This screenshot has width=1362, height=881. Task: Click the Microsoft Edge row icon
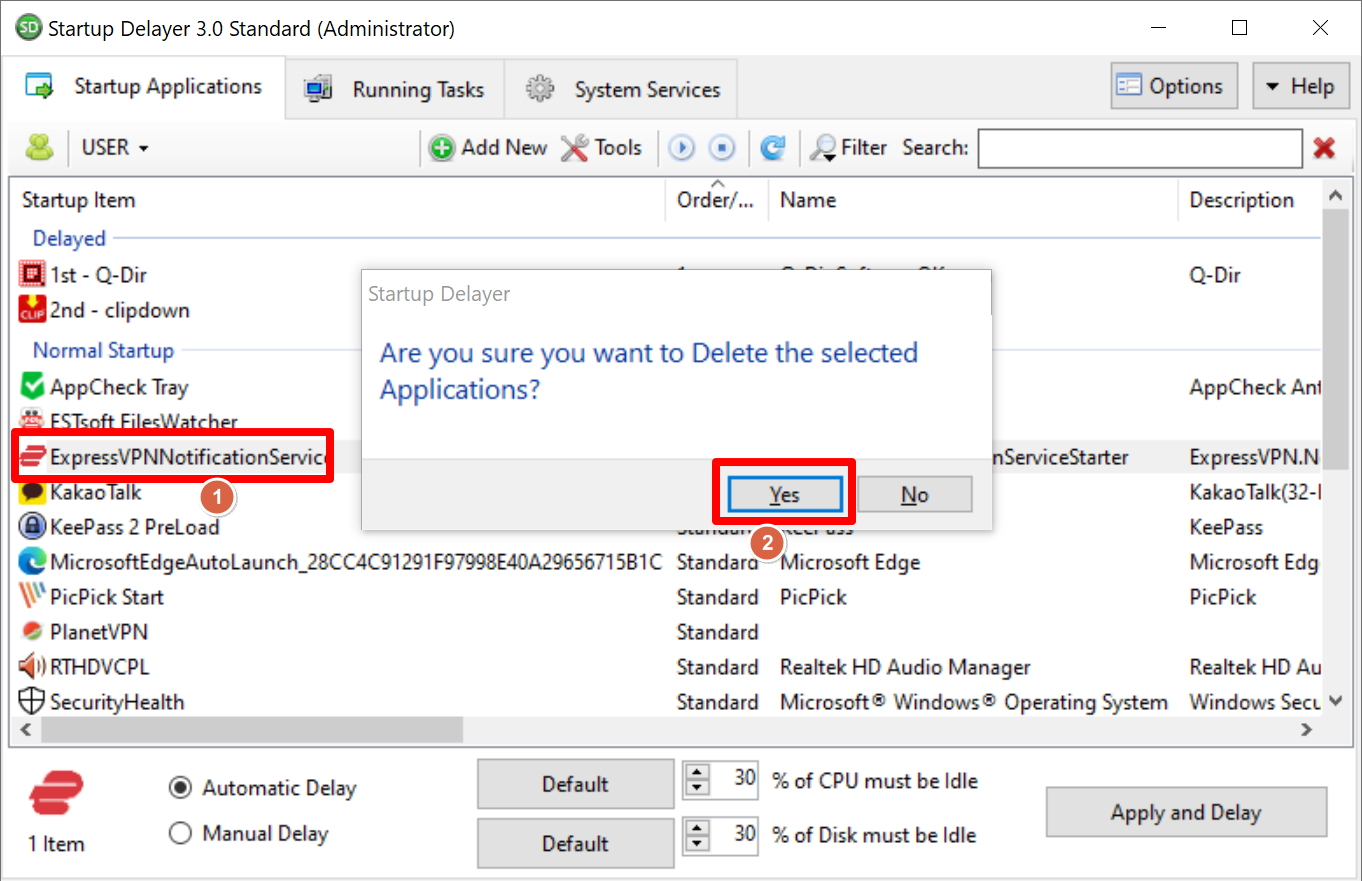pyautogui.click(x=33, y=562)
